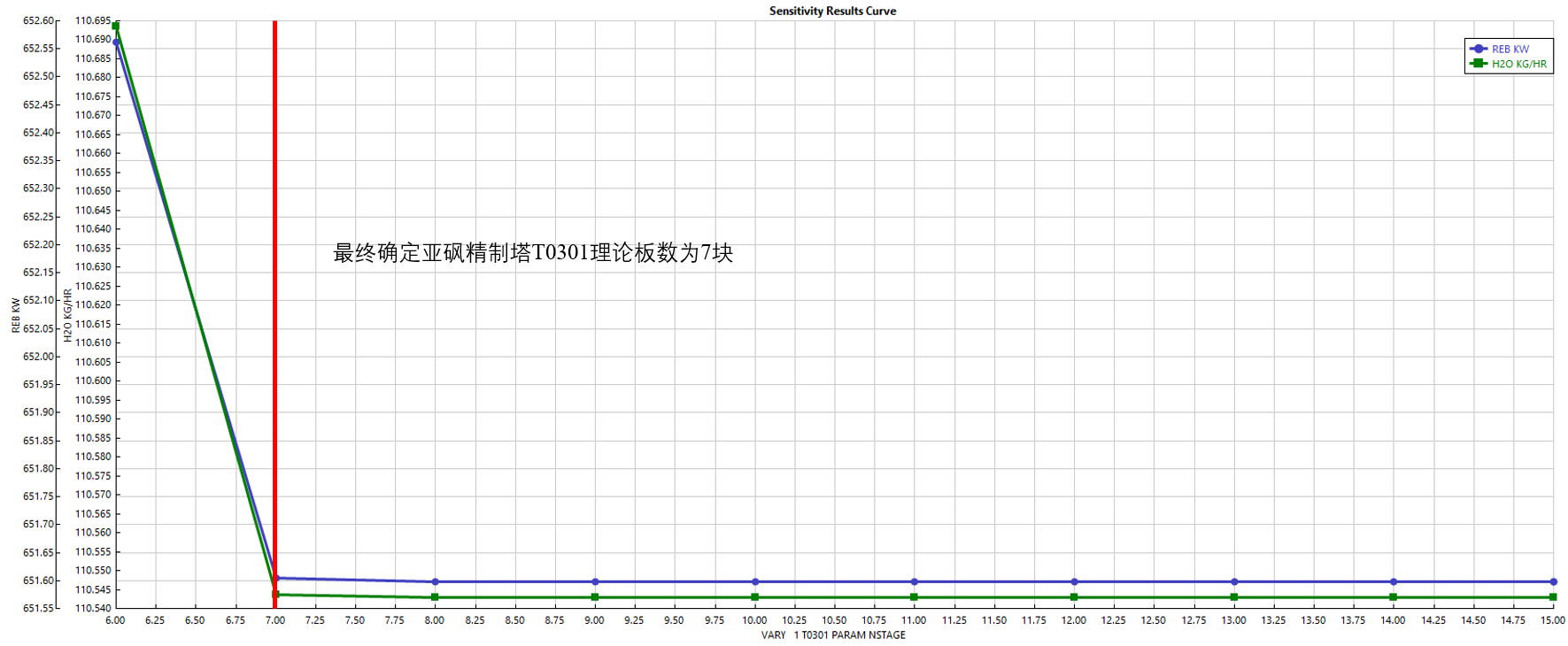Click H2O axis value 110.600
The width and height of the screenshot is (1568, 646).
[x=93, y=381]
